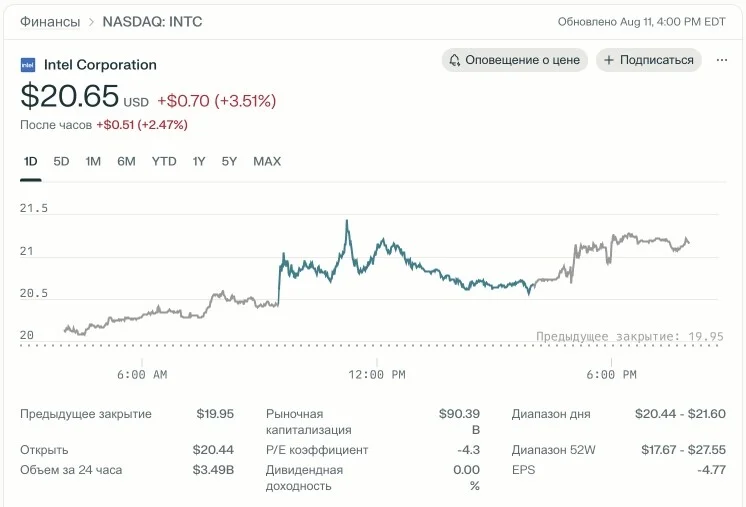Click the EPS label

[523, 470]
